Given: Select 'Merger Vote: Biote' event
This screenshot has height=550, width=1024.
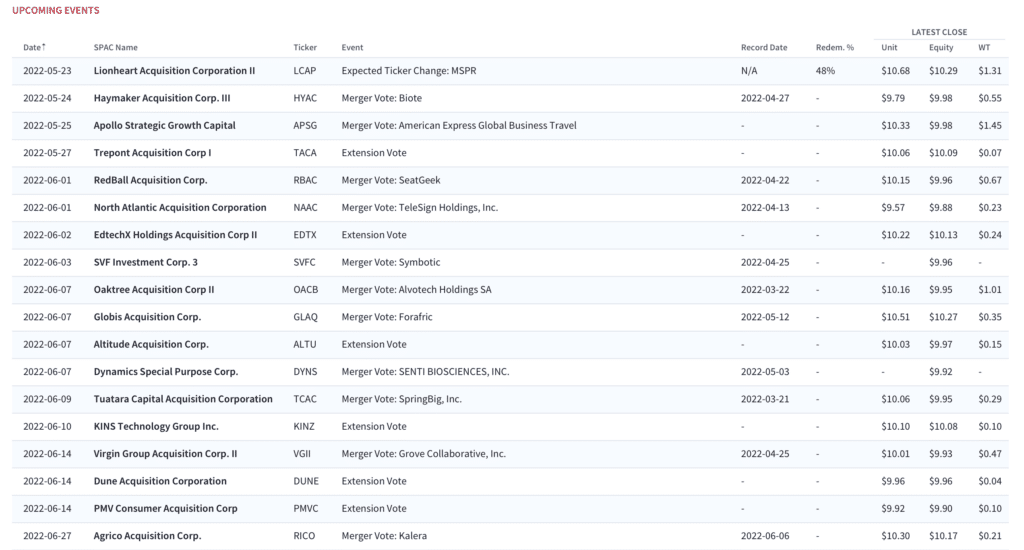Looking at the screenshot, I should point(381,98).
